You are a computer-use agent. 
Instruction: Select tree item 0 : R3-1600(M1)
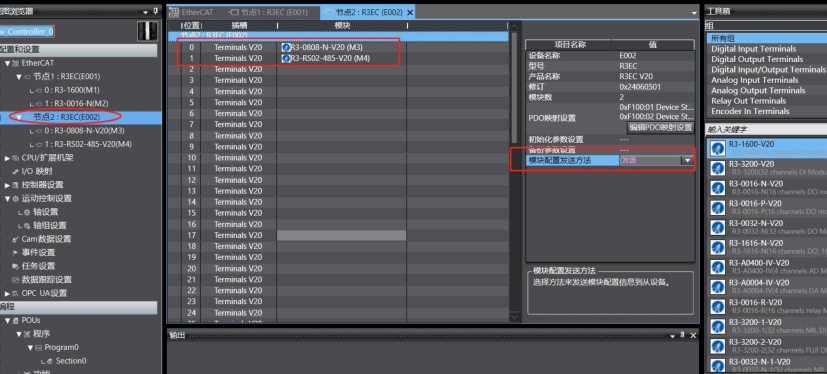tap(72, 90)
